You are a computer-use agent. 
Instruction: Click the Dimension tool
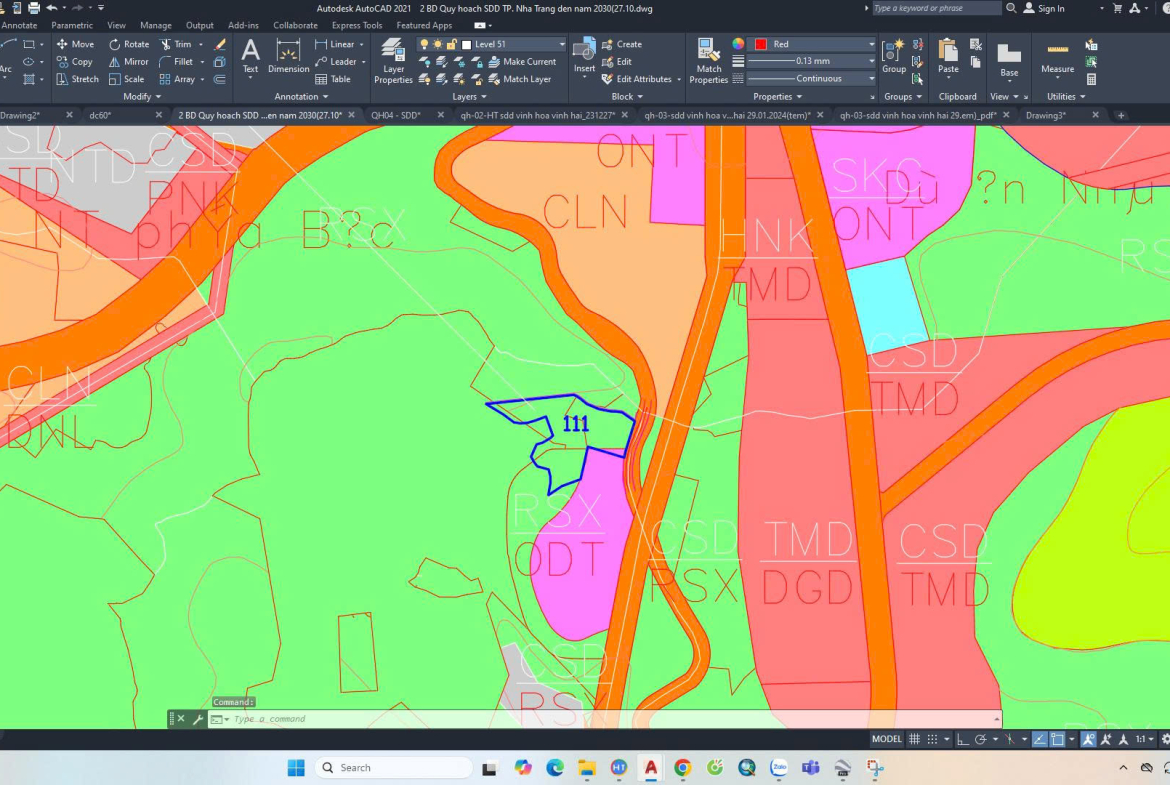(x=288, y=58)
